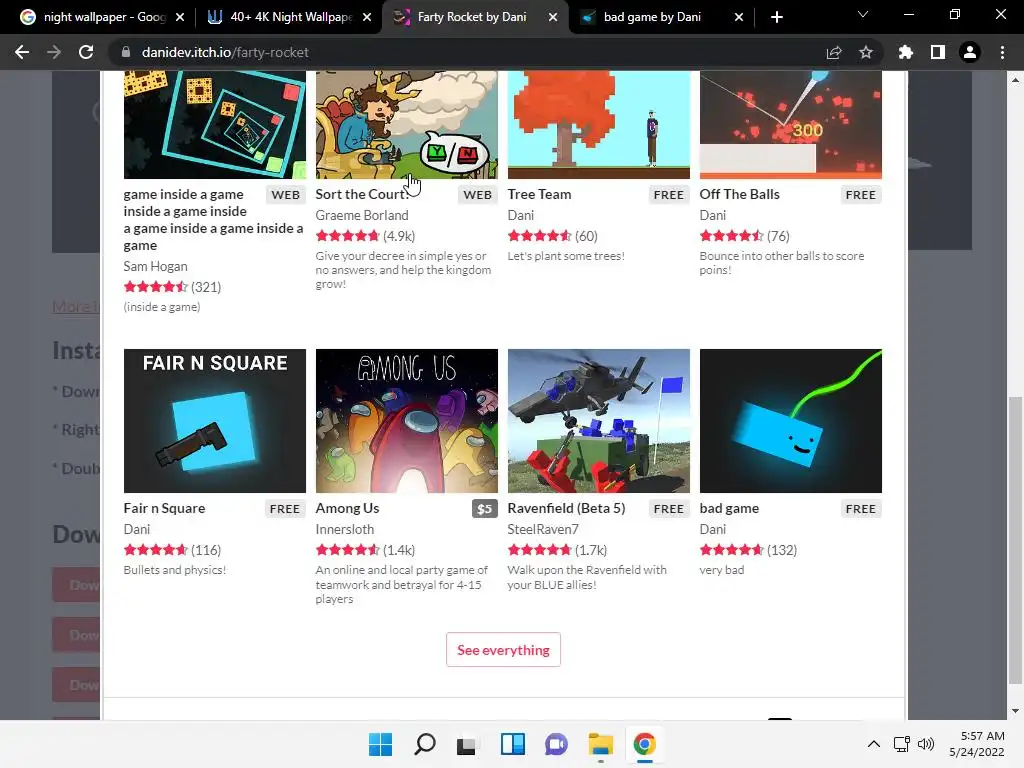
Task: Open the Ravenfield (Beta 5) title link
Action: [x=566, y=508]
